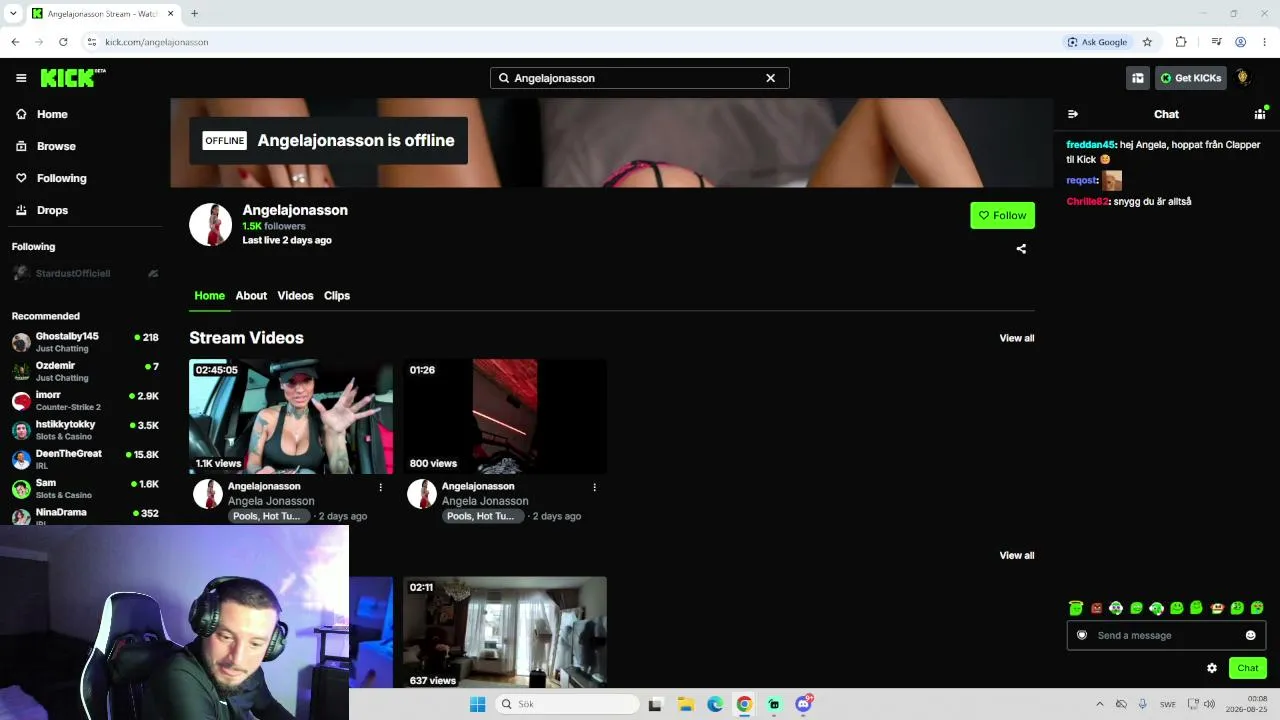Open the Drops sidebar item
The height and width of the screenshot is (720, 1280).
[42, 210]
